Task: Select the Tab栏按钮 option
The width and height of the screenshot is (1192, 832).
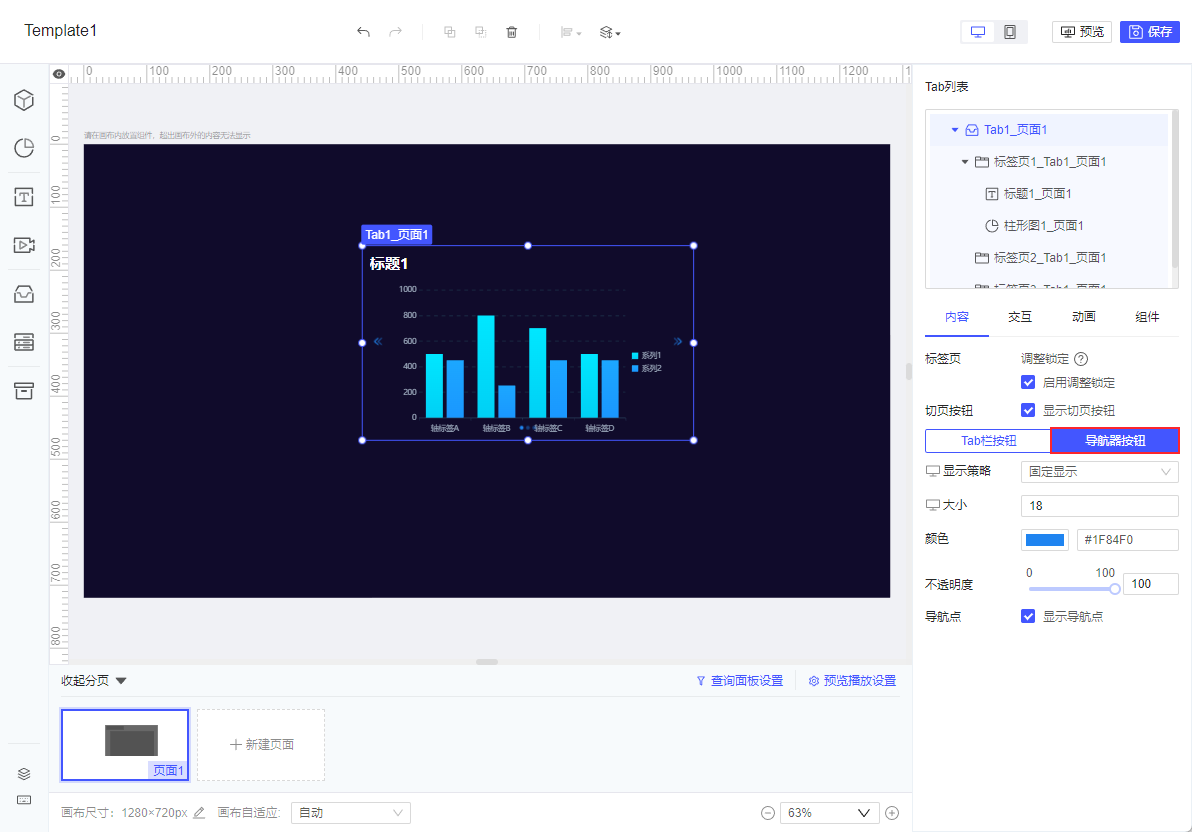Action: pos(988,441)
